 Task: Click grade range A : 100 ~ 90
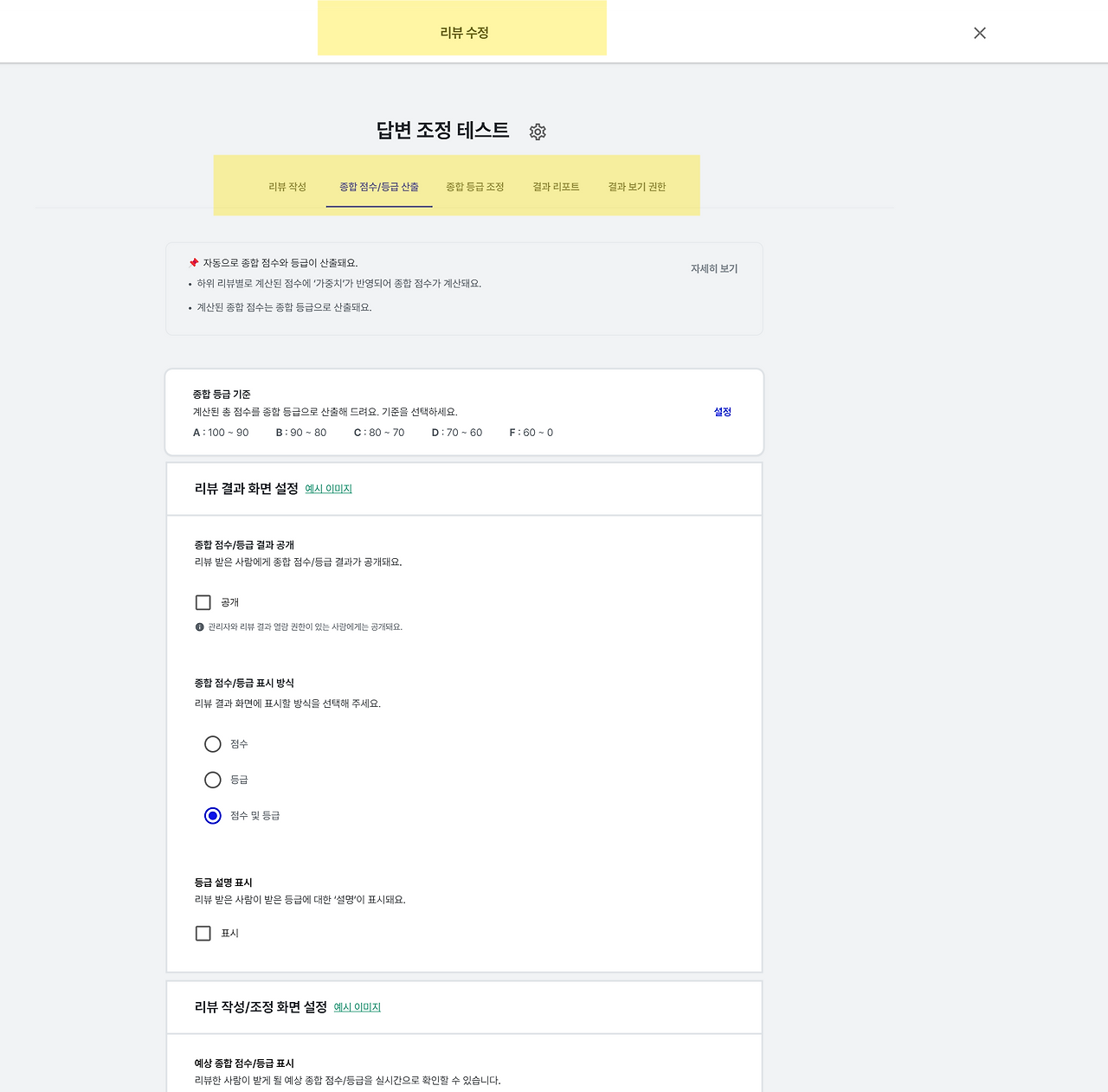221,433
